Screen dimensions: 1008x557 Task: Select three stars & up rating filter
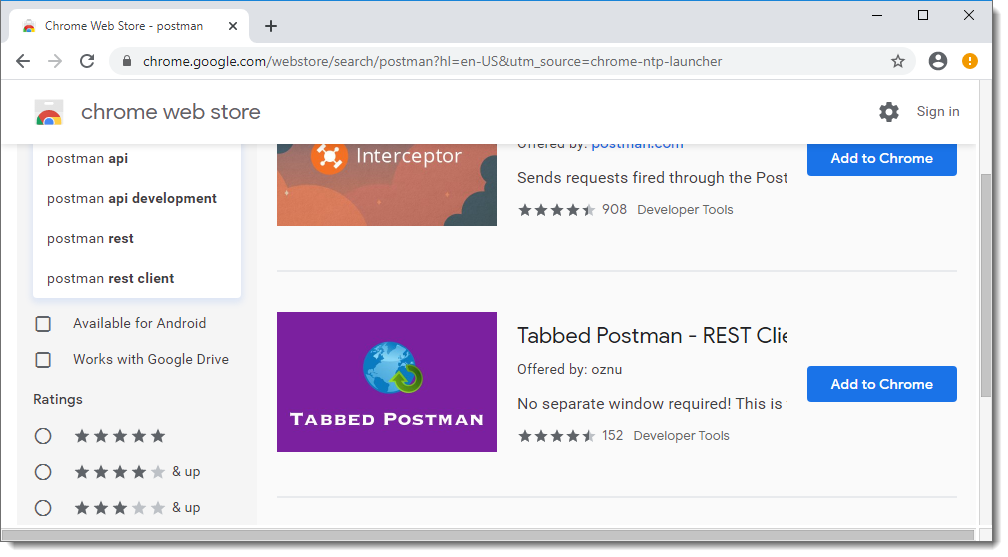click(x=43, y=508)
